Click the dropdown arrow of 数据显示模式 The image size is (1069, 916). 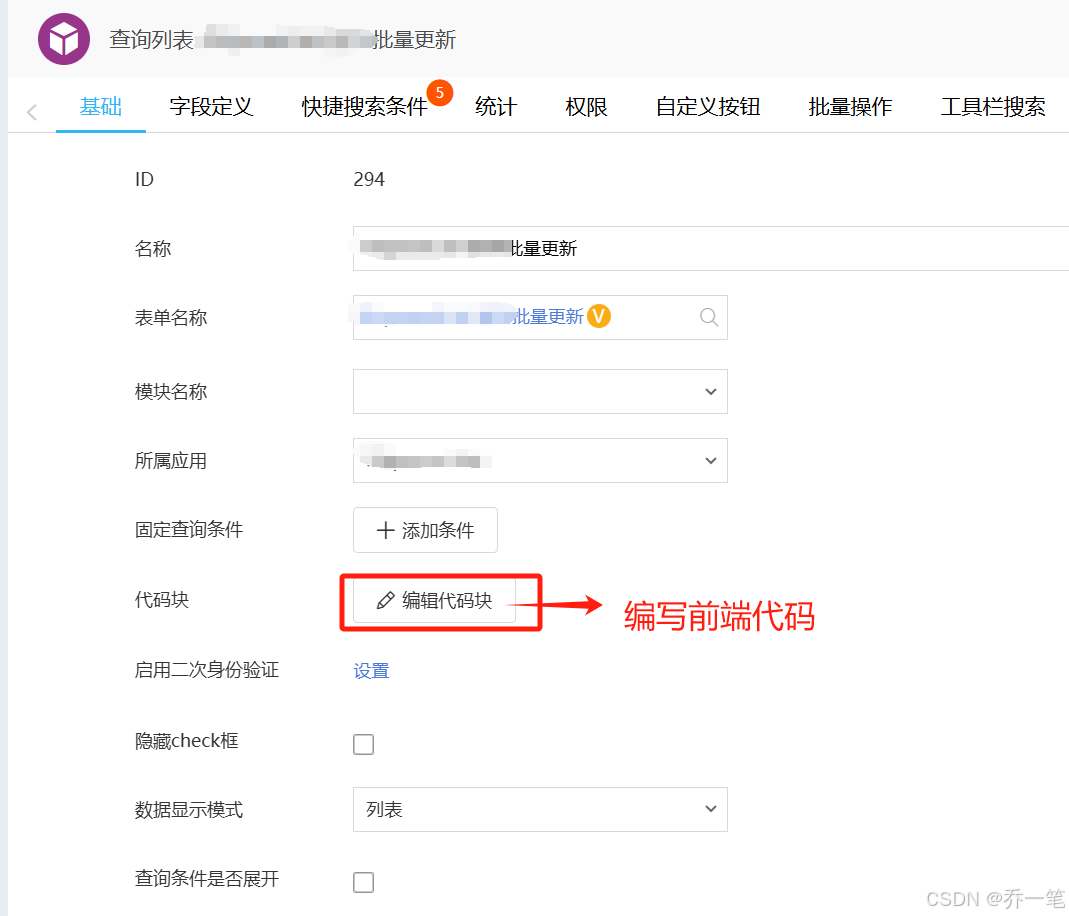click(x=710, y=809)
